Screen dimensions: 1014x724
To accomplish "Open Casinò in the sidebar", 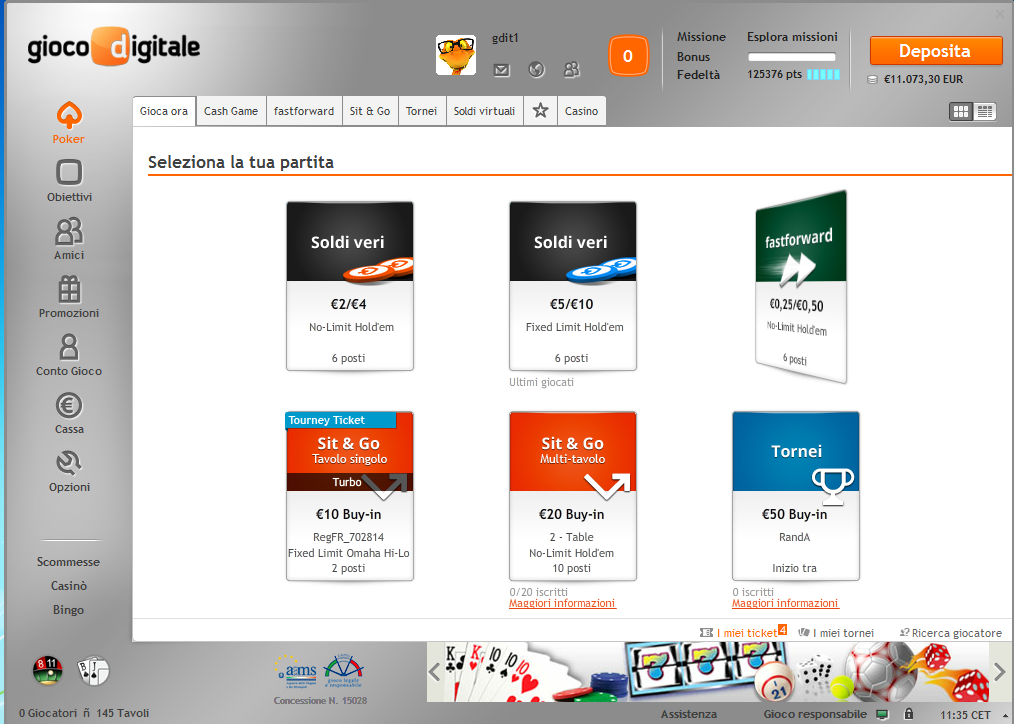I will point(69,586).
